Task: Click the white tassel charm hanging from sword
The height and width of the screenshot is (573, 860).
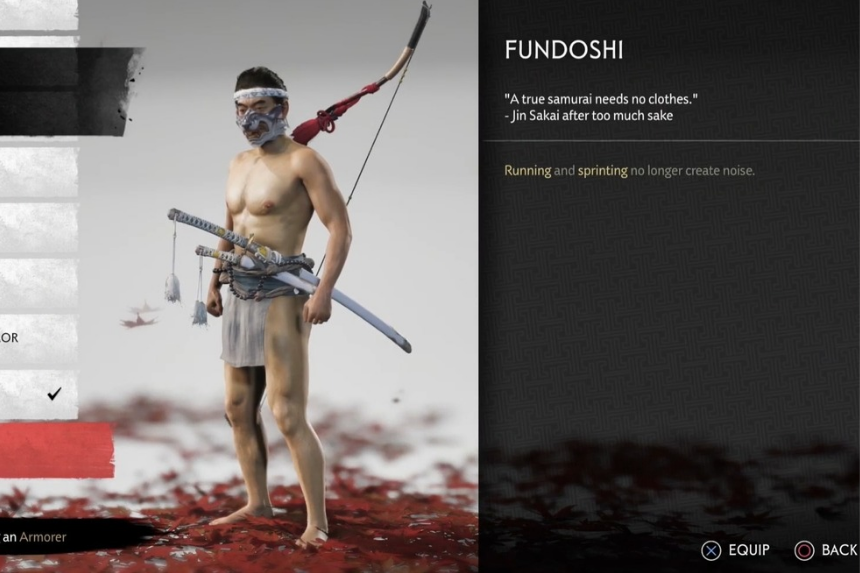Action: (x=173, y=288)
